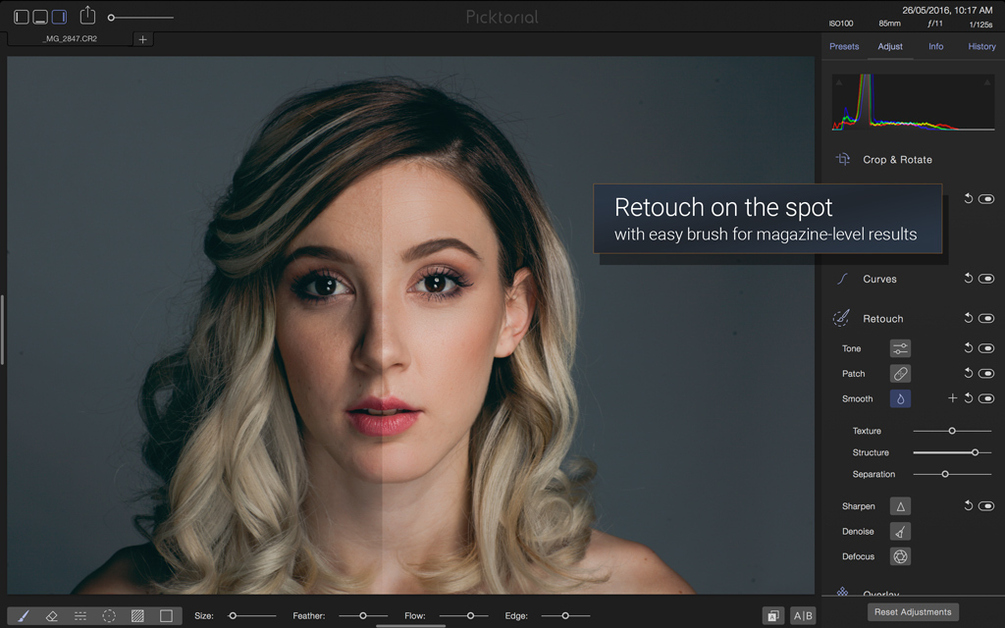
Task: Click the share export icon
Action: pyautogui.click(x=87, y=15)
